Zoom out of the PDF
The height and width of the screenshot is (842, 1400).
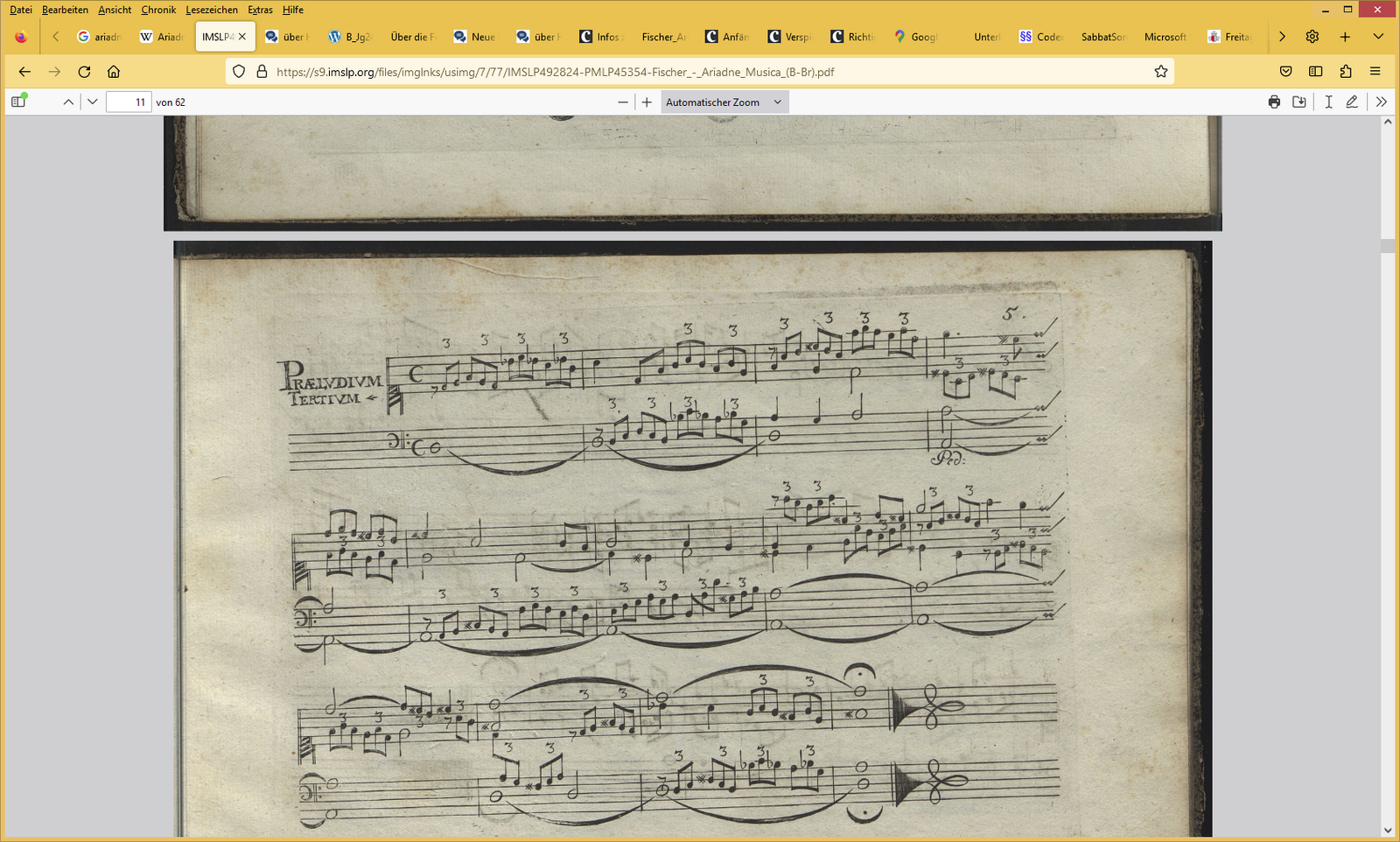[x=623, y=102]
